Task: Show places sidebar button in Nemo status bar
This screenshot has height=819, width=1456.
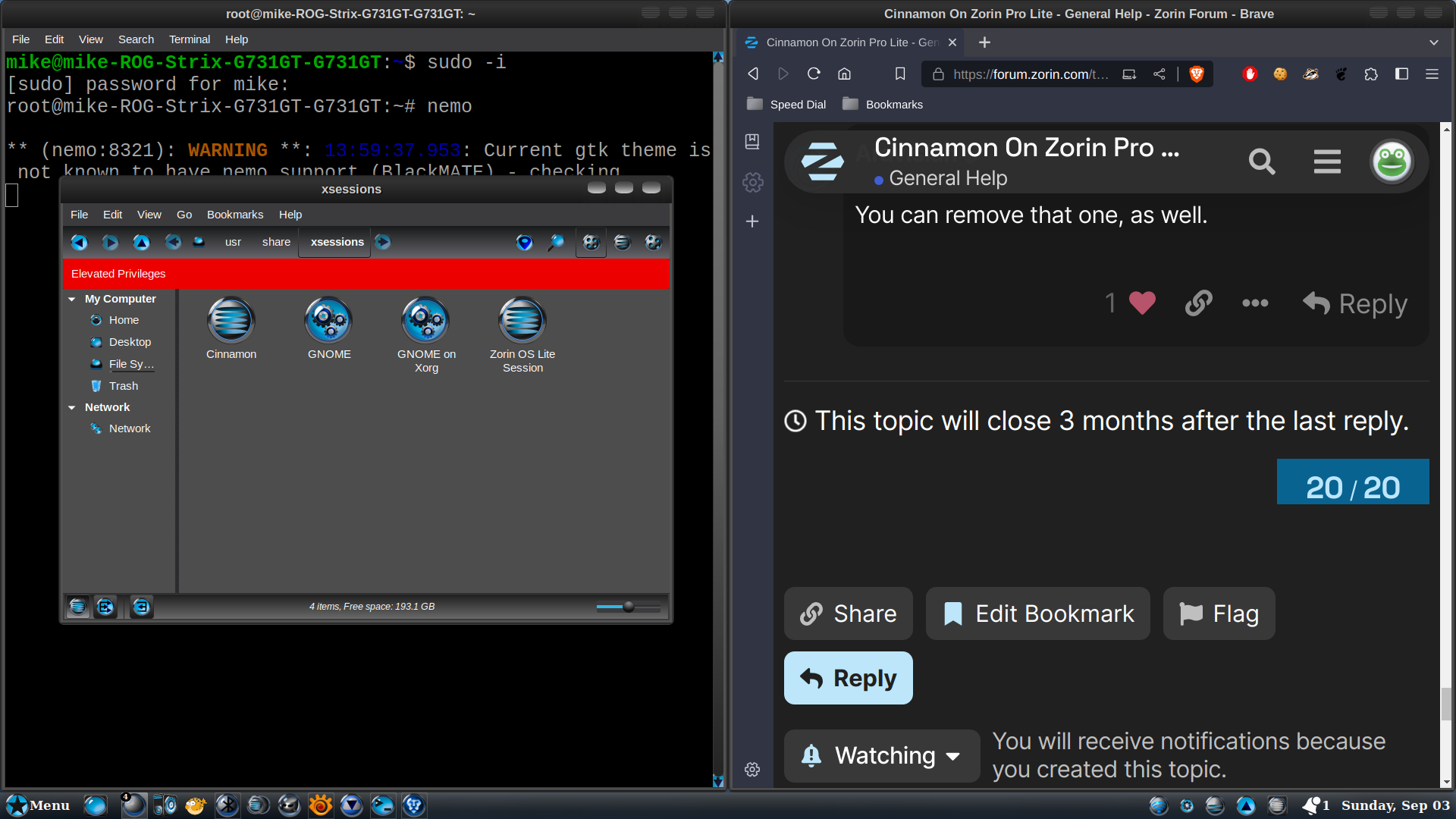Action: point(77,607)
